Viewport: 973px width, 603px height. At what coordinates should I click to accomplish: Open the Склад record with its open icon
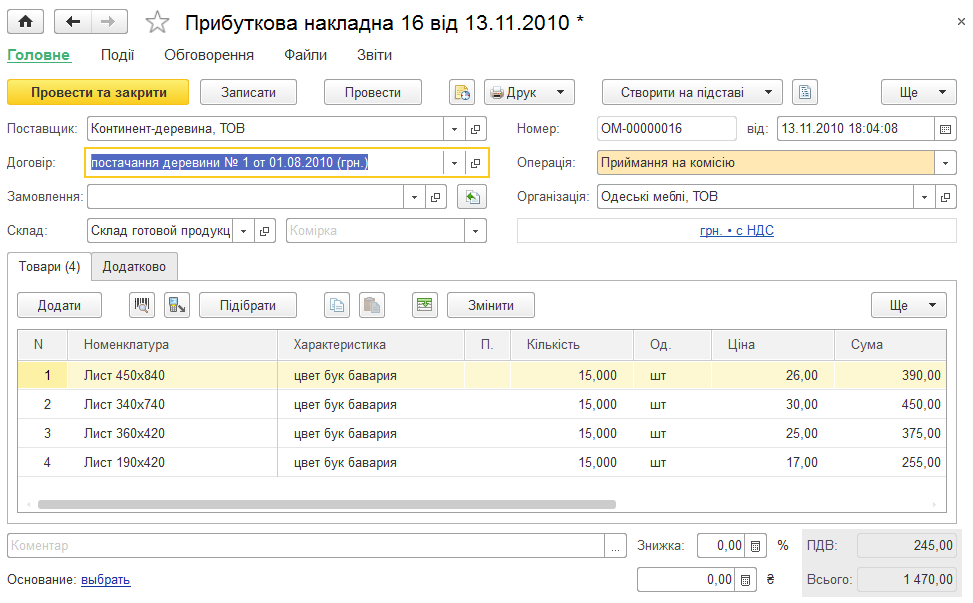(x=264, y=231)
